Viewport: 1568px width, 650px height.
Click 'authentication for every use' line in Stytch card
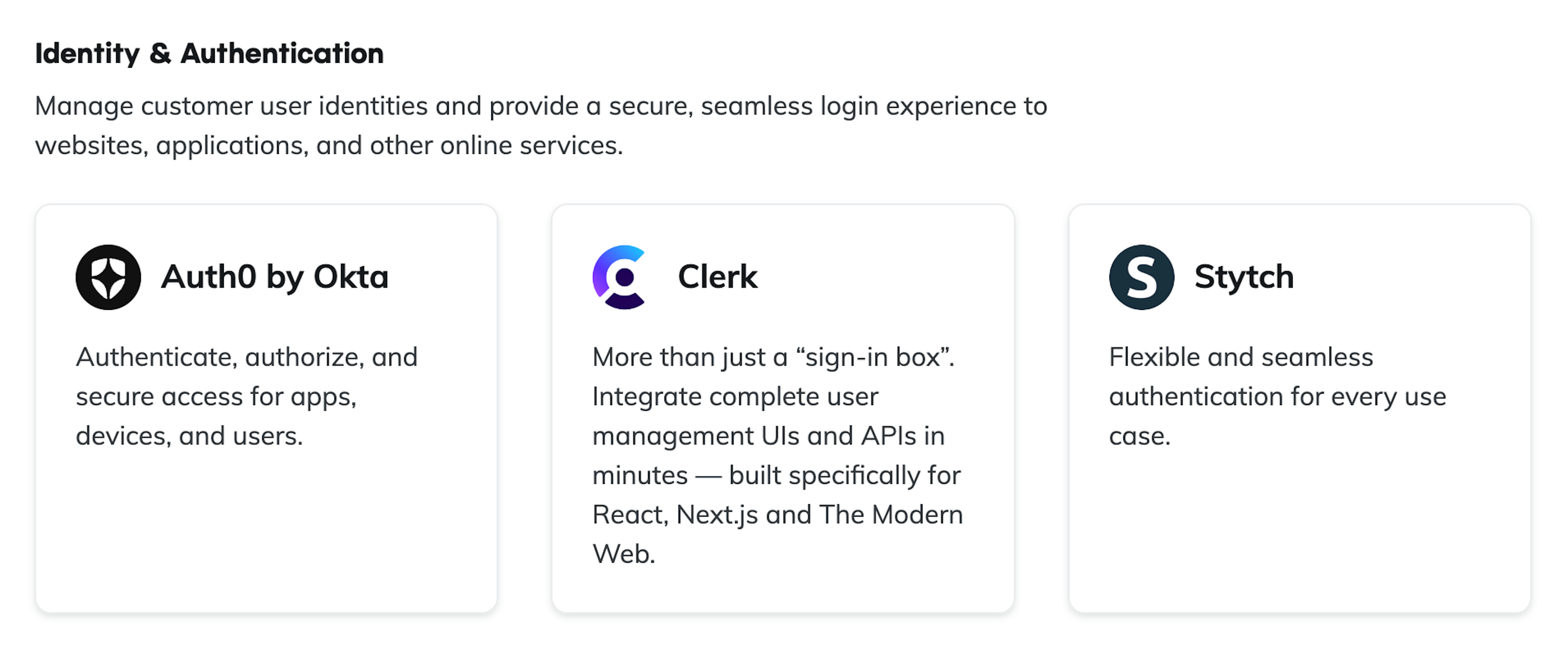1277,397
